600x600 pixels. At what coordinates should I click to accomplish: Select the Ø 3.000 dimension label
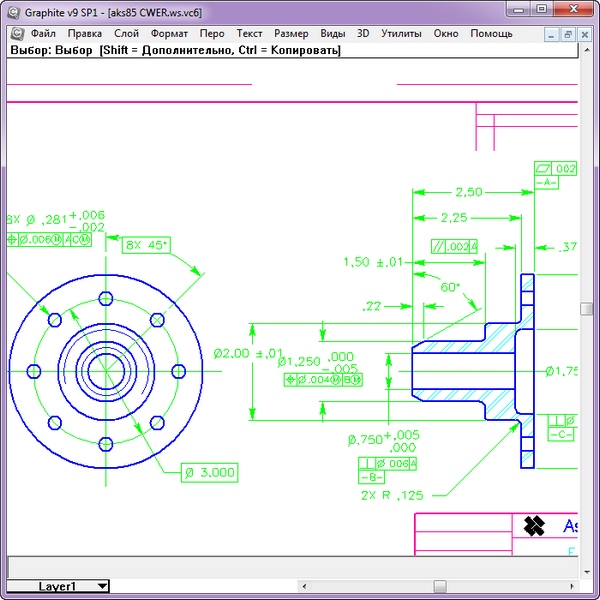(x=210, y=472)
